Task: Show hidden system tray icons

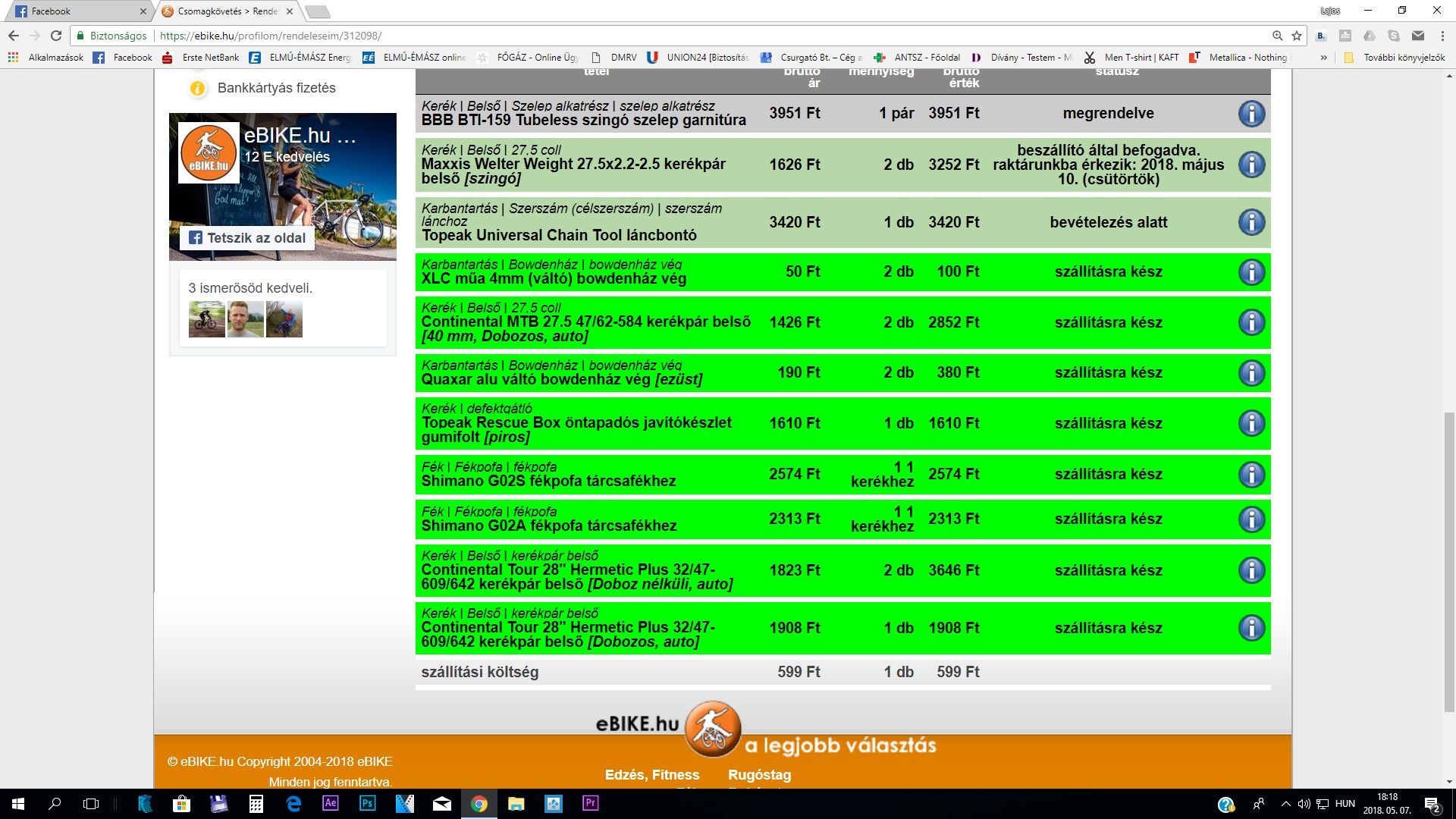Action: pyautogui.click(x=1285, y=804)
